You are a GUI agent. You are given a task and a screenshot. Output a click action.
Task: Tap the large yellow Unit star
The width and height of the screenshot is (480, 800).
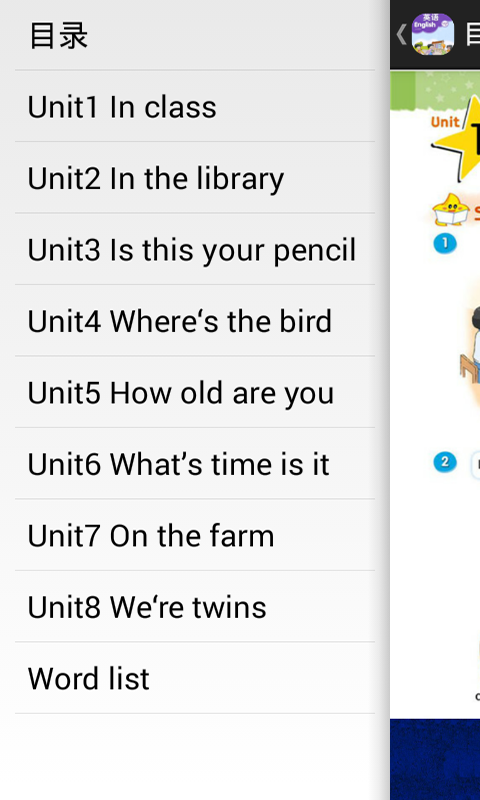458,139
